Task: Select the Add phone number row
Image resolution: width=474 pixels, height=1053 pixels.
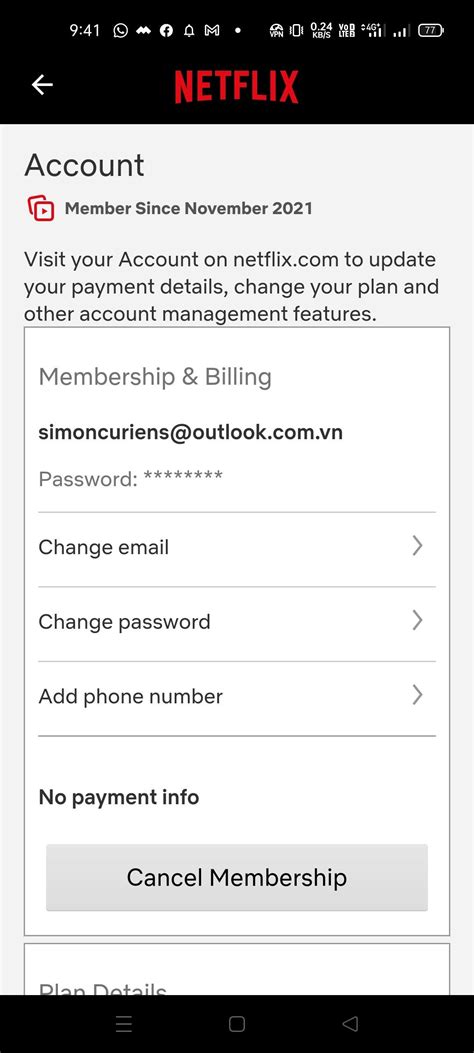Action: coord(237,698)
